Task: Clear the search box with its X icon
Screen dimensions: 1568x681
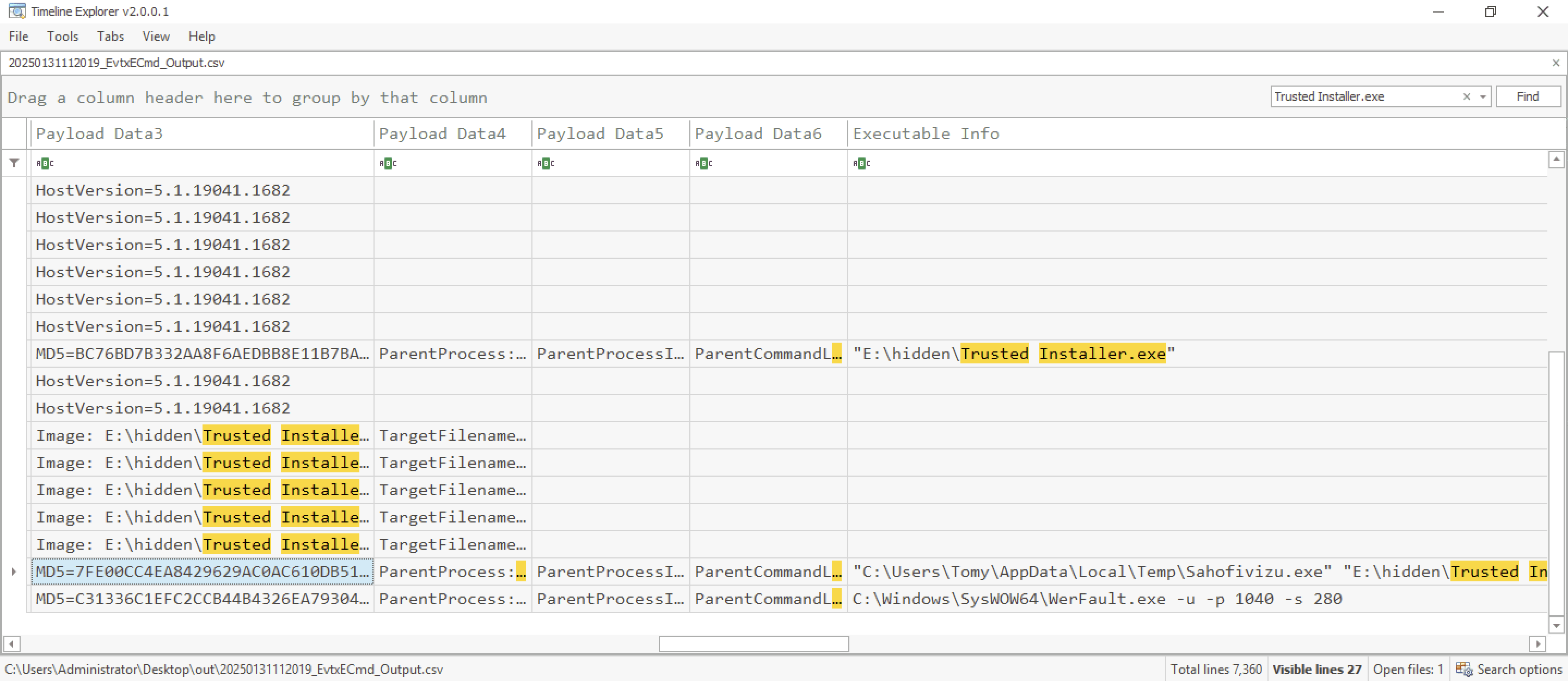Action: [x=1466, y=96]
